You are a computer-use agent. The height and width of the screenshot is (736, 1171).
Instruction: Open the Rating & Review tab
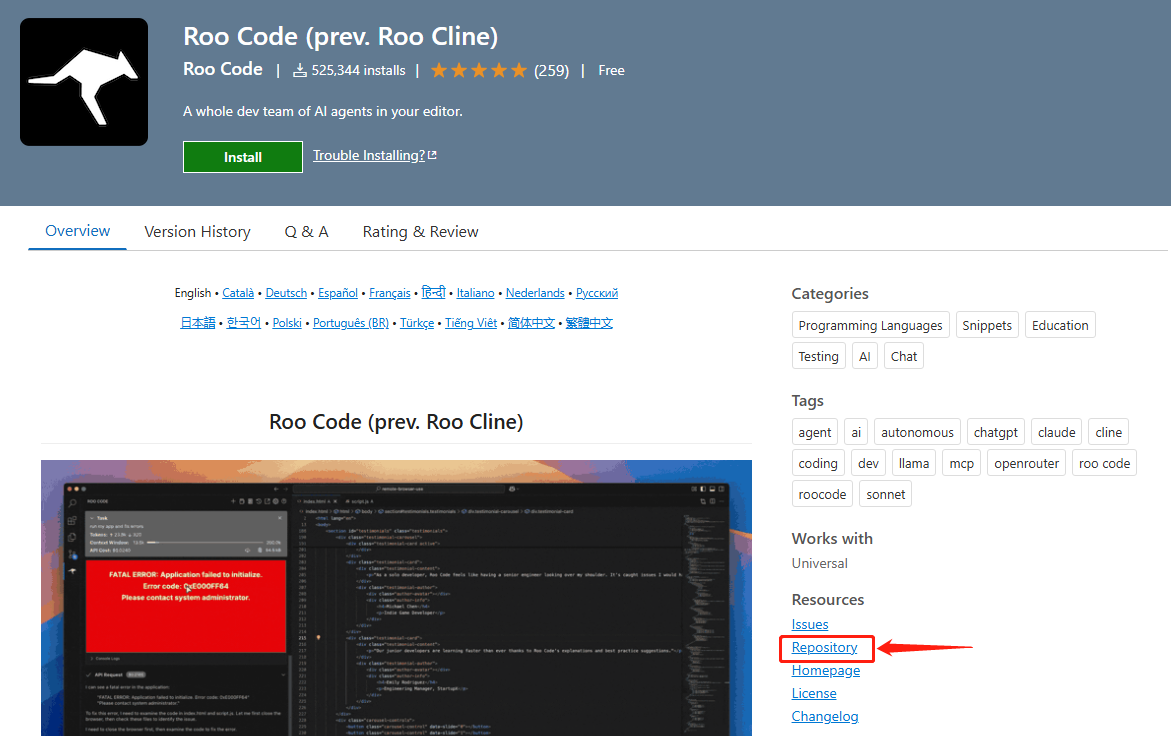click(x=420, y=232)
